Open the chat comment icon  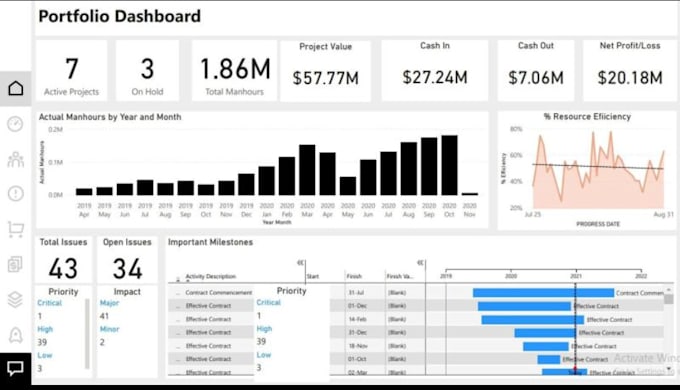pos(16,368)
